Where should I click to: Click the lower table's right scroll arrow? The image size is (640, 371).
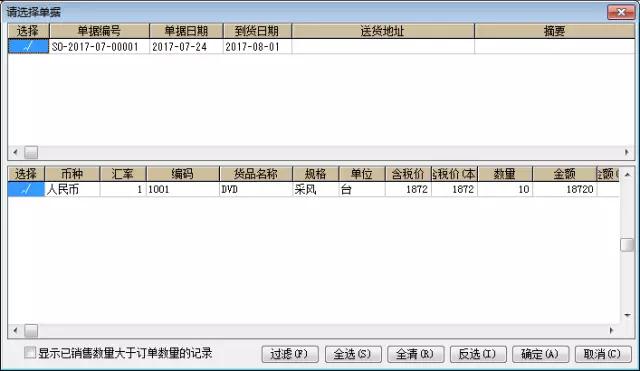[611, 330]
